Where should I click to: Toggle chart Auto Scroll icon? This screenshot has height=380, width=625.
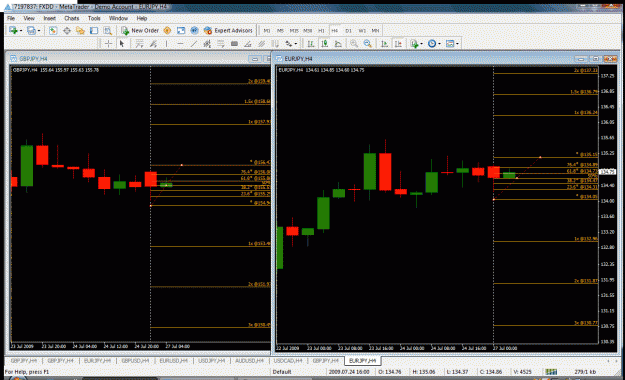pyautogui.click(x=384, y=43)
